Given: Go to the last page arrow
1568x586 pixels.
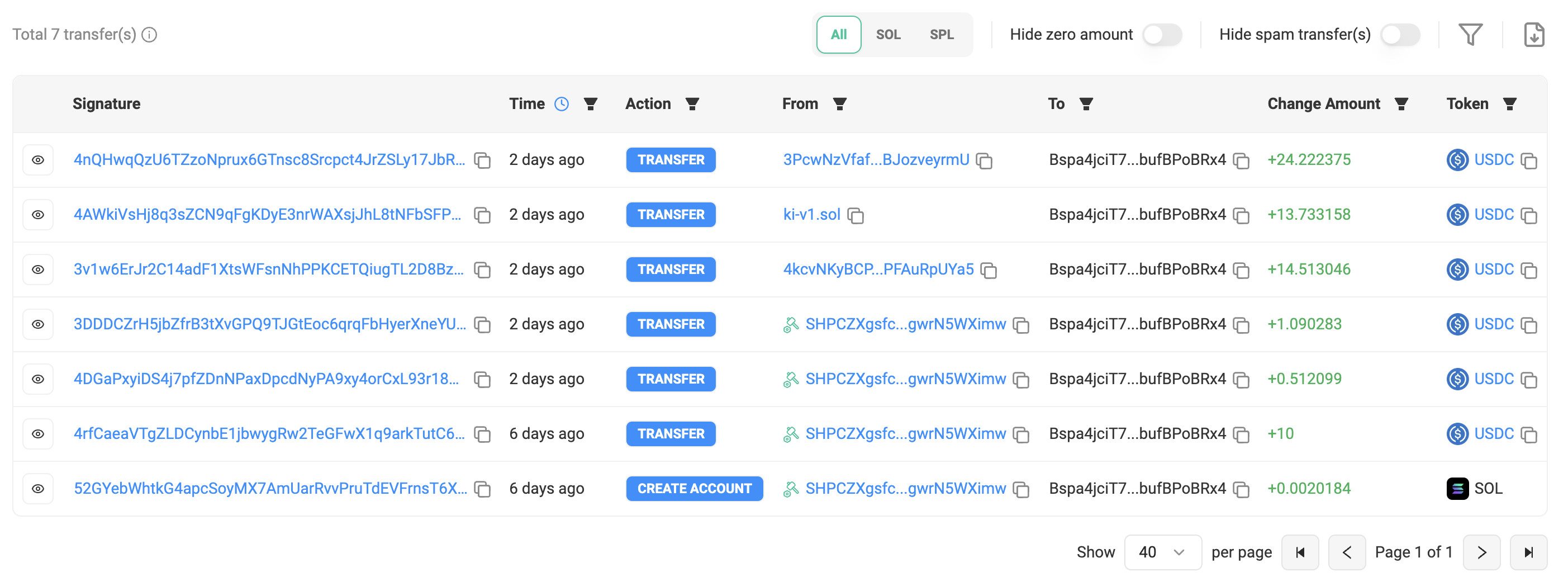Looking at the screenshot, I should (x=1528, y=552).
